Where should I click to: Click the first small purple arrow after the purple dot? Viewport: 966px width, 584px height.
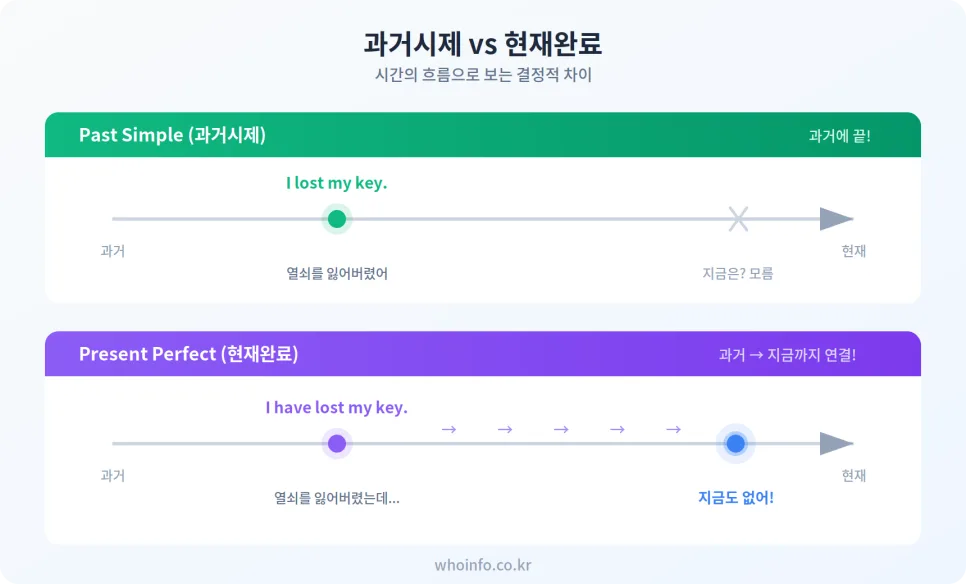click(x=449, y=429)
